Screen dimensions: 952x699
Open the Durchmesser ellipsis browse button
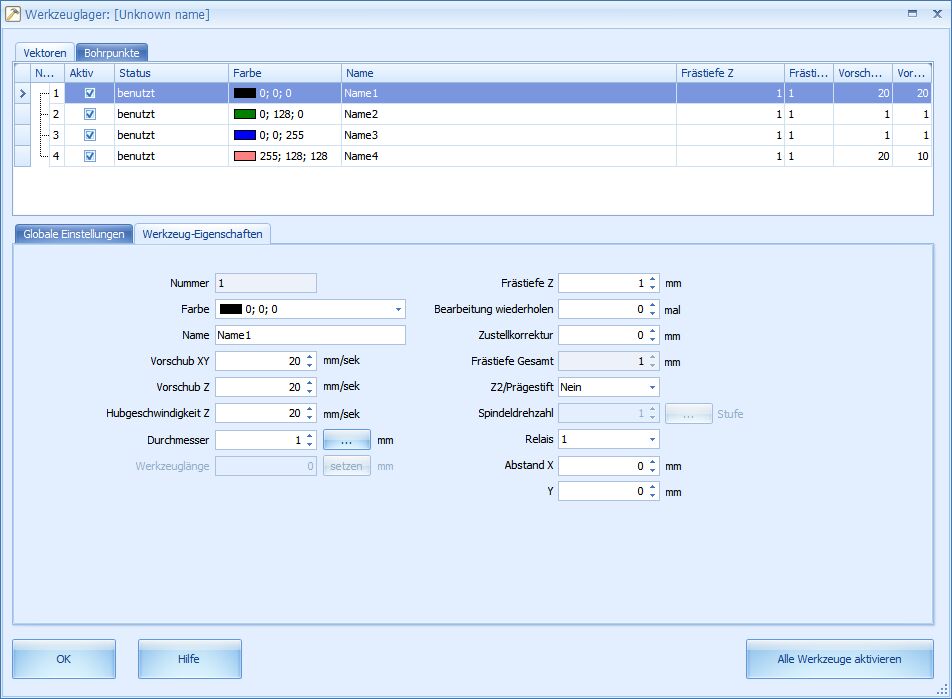click(346, 440)
